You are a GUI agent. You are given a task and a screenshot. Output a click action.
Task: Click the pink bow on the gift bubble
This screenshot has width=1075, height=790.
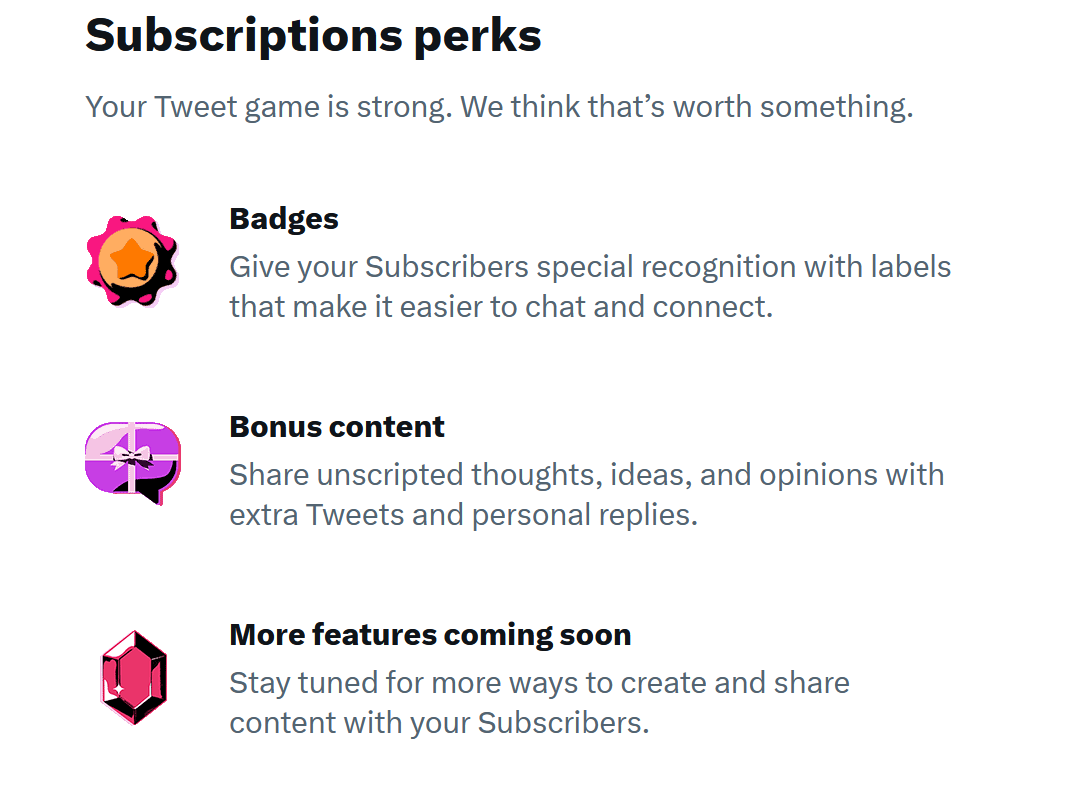(132, 456)
